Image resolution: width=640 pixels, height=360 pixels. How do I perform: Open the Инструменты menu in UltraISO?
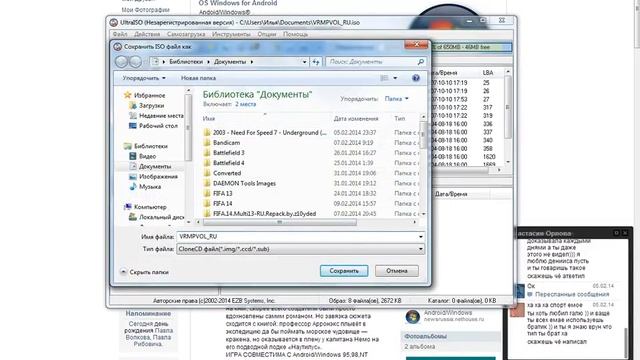tap(231, 34)
